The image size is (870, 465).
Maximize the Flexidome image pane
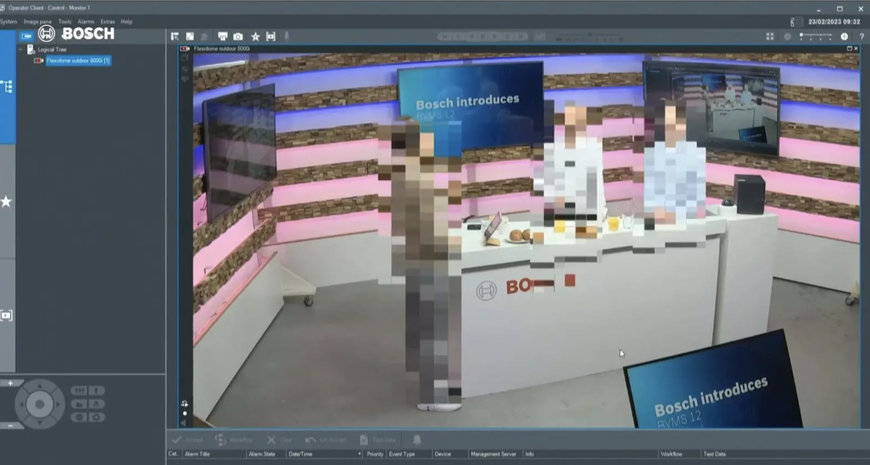pyautogui.click(x=849, y=49)
